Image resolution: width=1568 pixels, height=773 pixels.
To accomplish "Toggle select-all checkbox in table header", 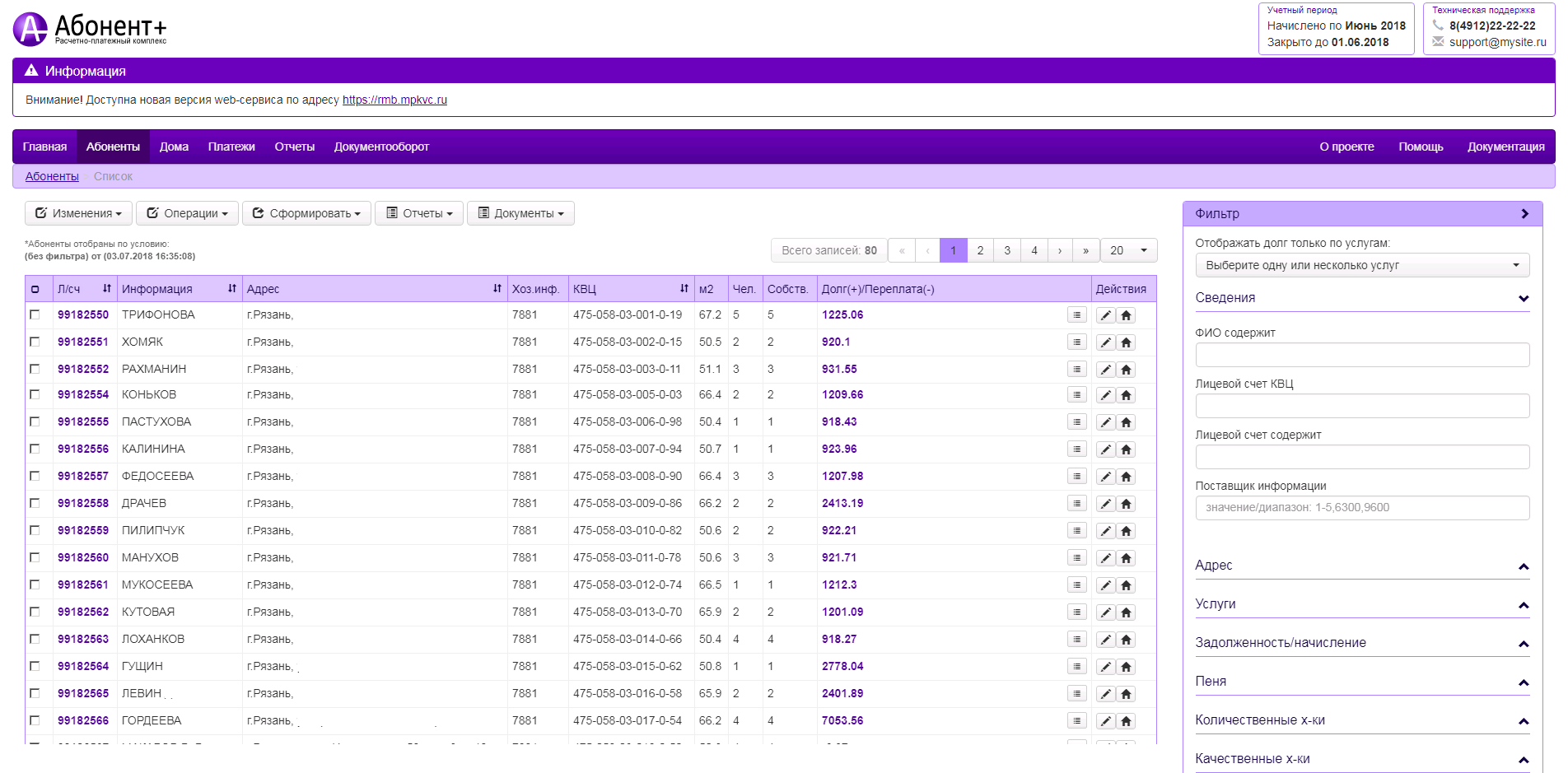I will click(35, 289).
